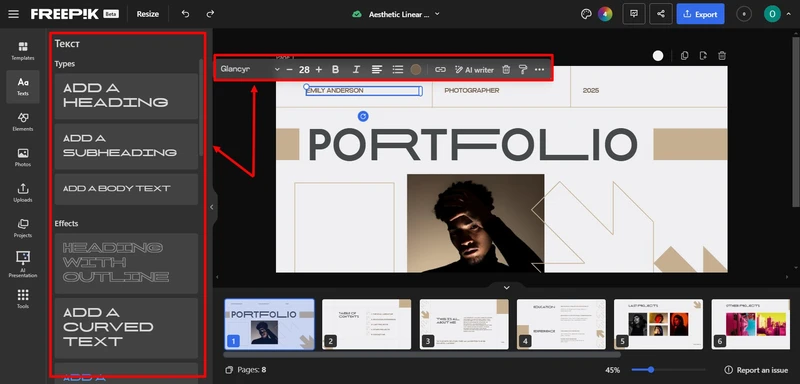Select page 3 thumbnail
The width and height of the screenshot is (800, 384).
(x=464, y=324)
